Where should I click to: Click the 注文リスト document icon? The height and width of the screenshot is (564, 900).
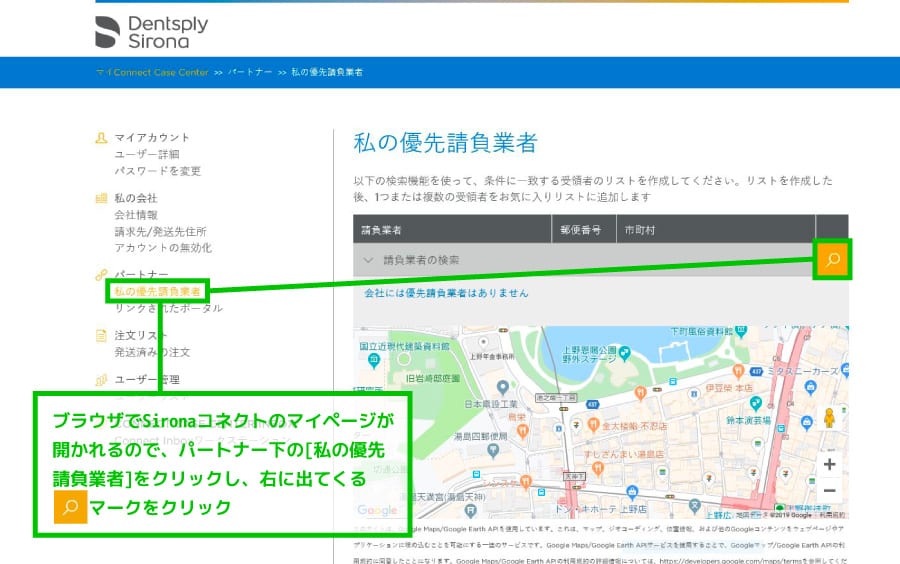101,336
